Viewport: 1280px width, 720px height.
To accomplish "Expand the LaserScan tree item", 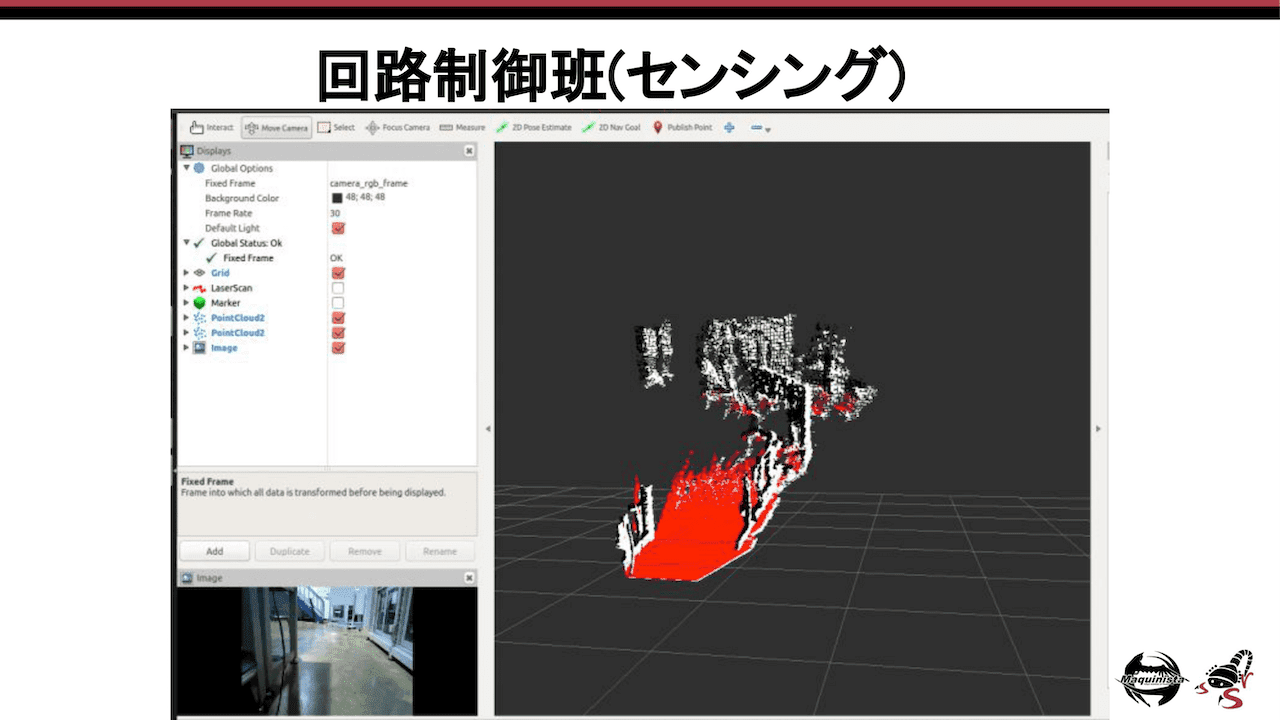I will [186, 288].
